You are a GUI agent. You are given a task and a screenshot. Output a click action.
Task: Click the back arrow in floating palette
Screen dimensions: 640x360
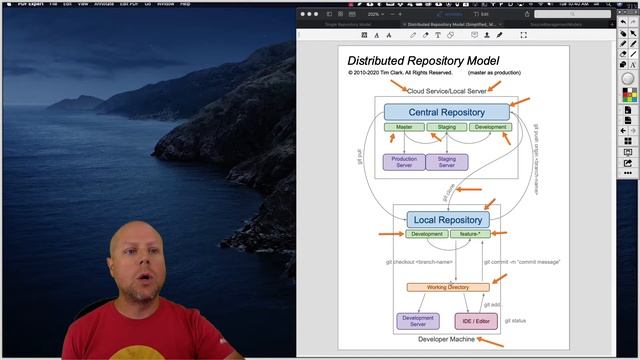point(623,131)
